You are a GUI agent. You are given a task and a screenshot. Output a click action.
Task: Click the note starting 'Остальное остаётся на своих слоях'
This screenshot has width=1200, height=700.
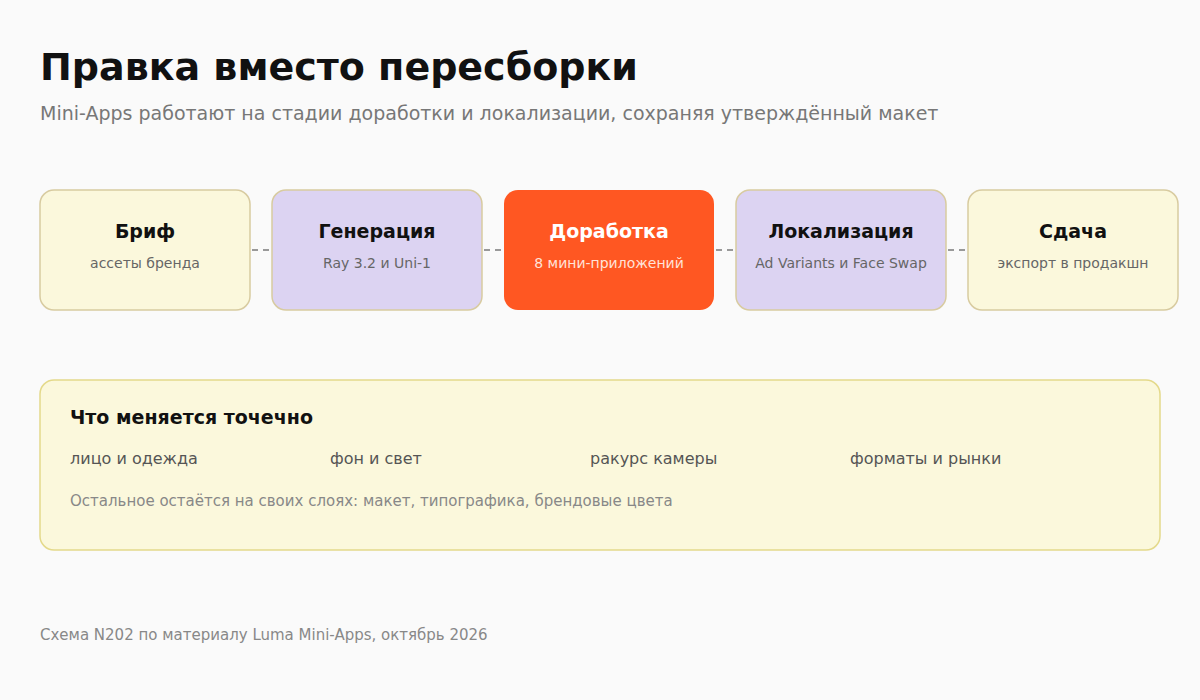pyautogui.click(x=371, y=501)
